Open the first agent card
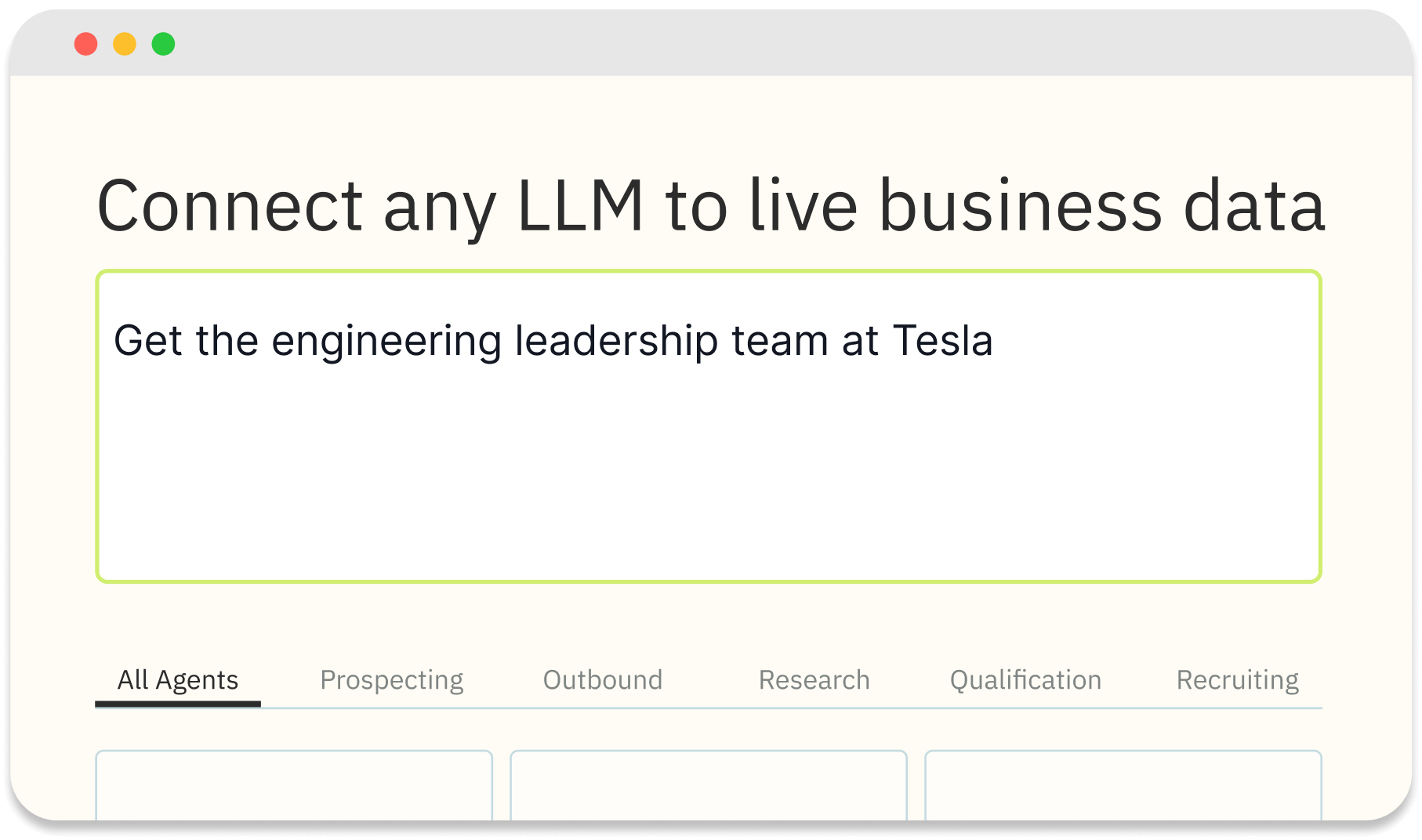Viewport: 1422px width, 840px height. (294, 786)
